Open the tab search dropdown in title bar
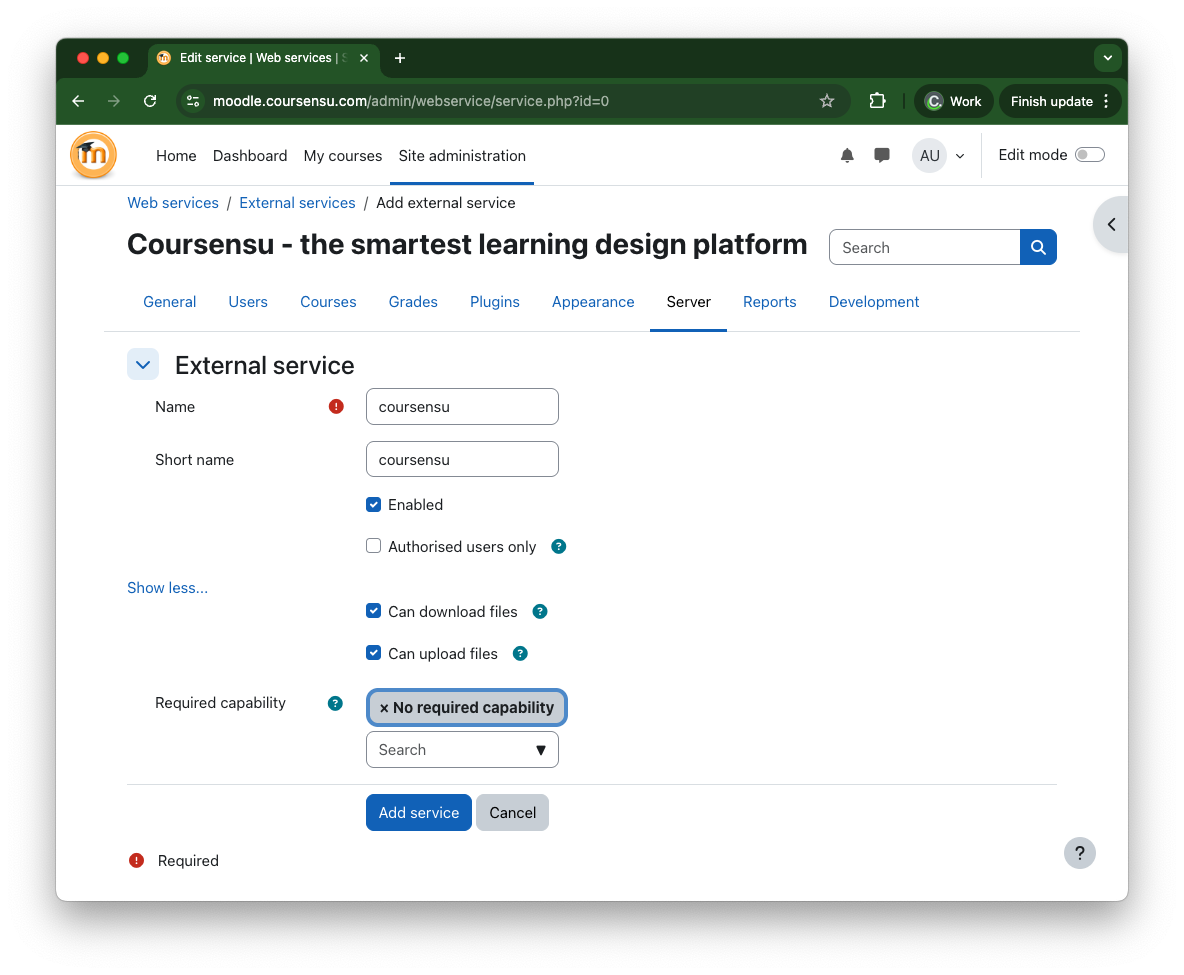This screenshot has width=1184, height=975. click(x=1108, y=58)
